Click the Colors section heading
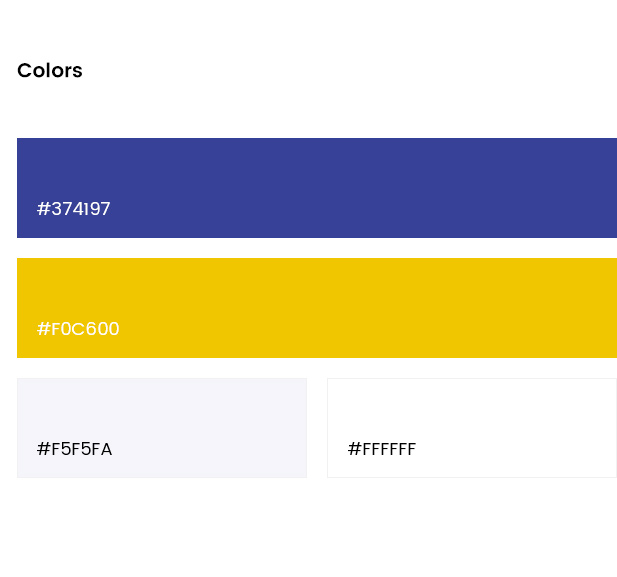617x577 pixels. click(50, 70)
